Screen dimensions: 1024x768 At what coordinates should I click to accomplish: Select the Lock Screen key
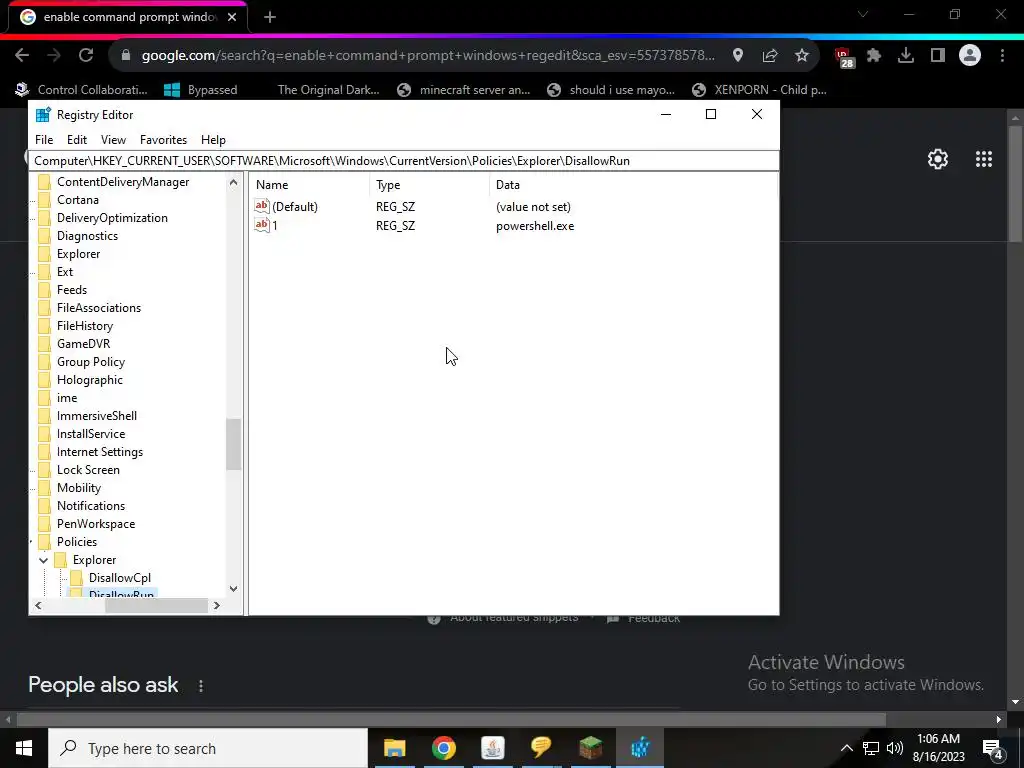point(88,470)
